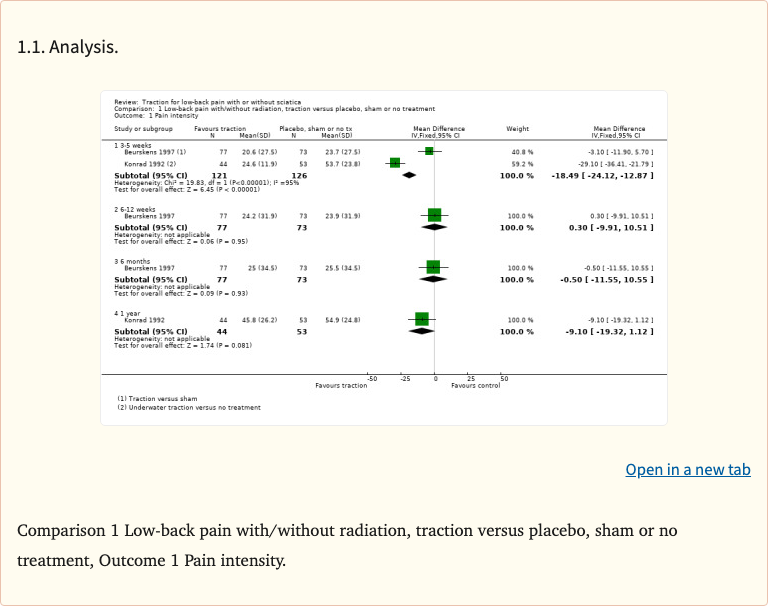Click the '(1) Traction versus sham' footnote

coord(158,398)
